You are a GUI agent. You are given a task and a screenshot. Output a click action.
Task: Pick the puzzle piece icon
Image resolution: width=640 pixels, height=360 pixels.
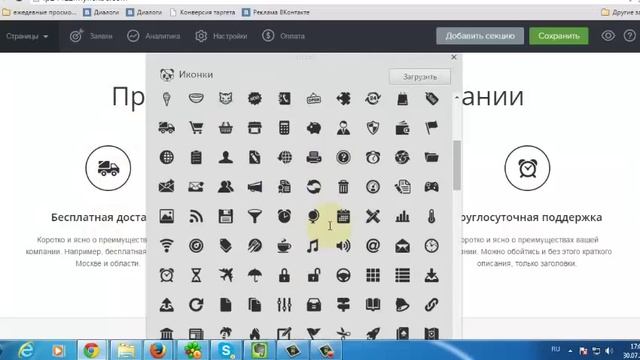343,98
